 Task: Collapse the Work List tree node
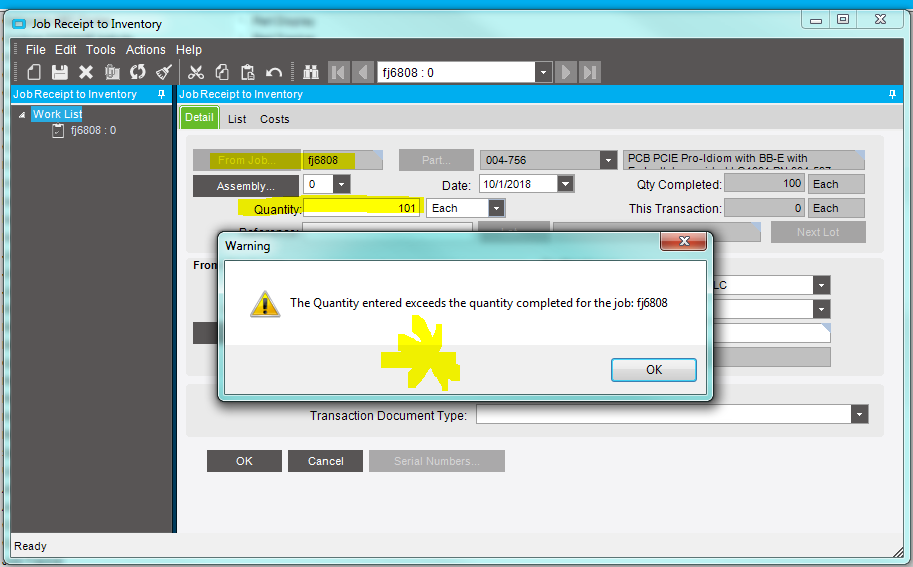click(x=22, y=115)
